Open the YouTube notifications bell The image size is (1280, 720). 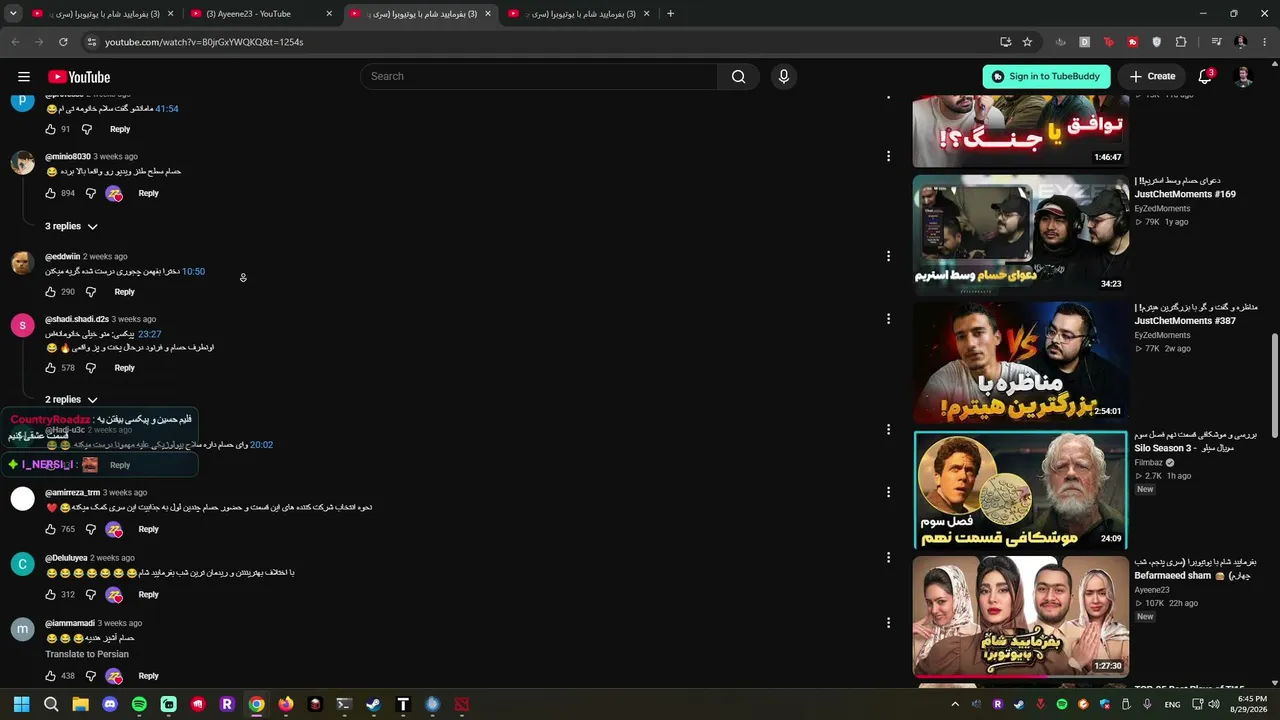(1205, 77)
